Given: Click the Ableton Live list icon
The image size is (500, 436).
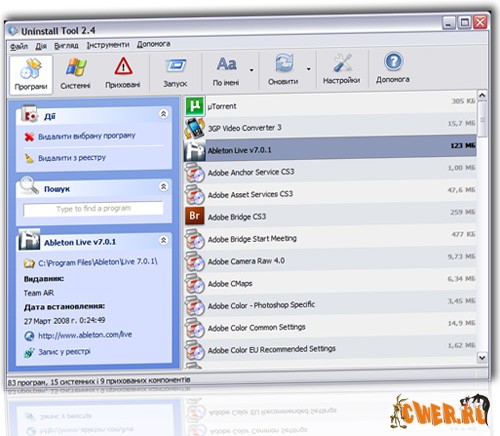Looking at the screenshot, I should coord(195,150).
